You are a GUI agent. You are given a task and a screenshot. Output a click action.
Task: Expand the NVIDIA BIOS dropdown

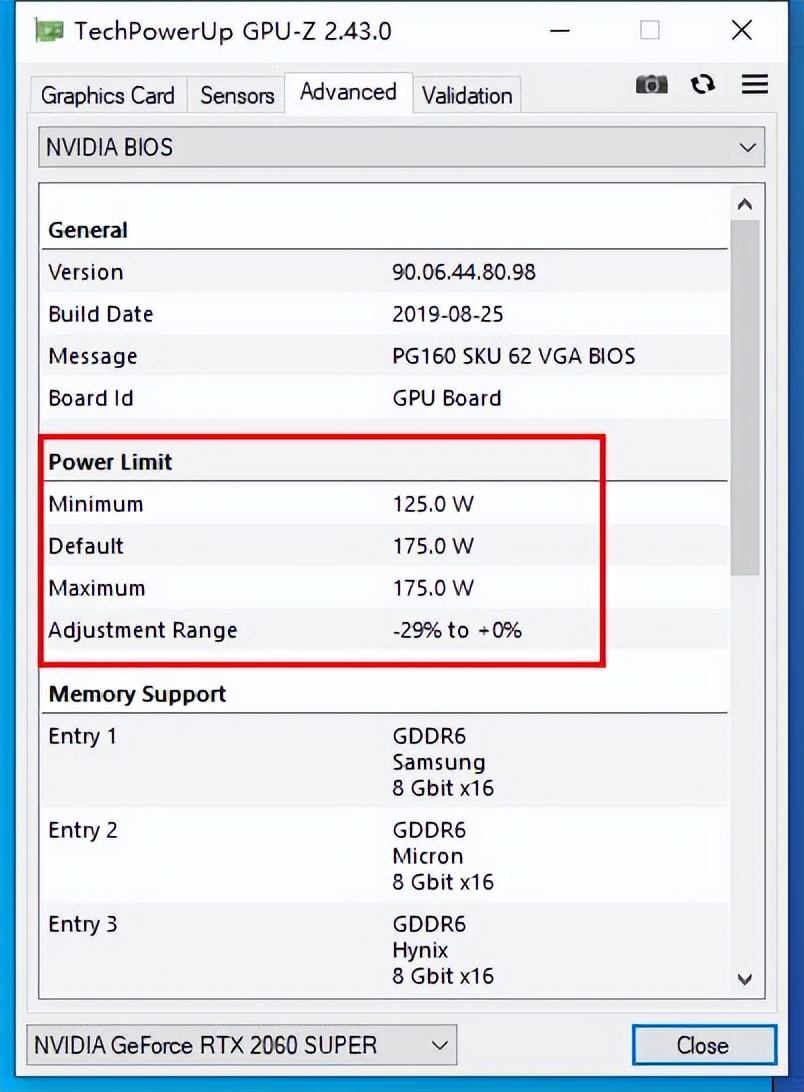coord(402,147)
